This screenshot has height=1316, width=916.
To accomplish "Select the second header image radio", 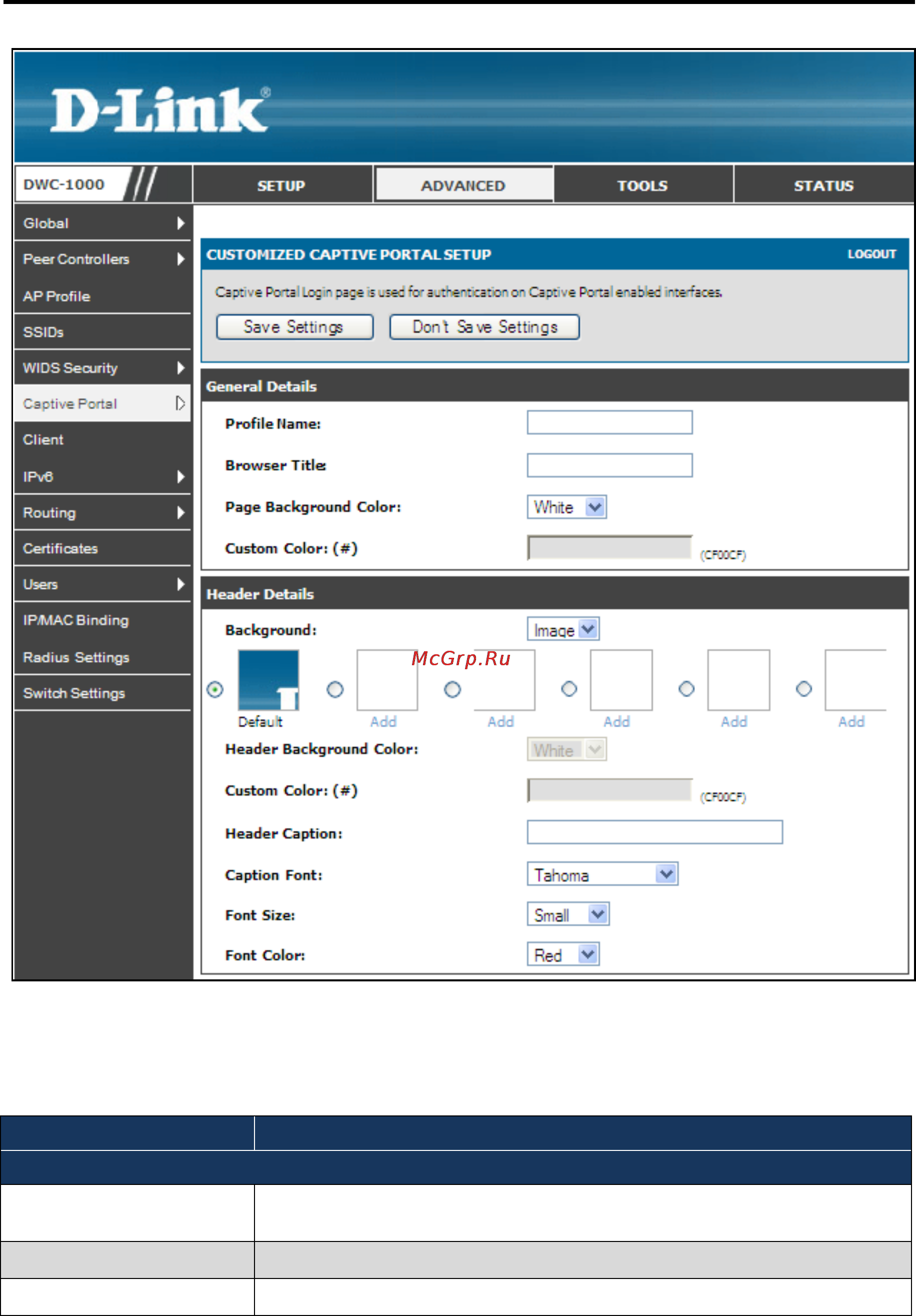I will pyautogui.click(x=335, y=689).
